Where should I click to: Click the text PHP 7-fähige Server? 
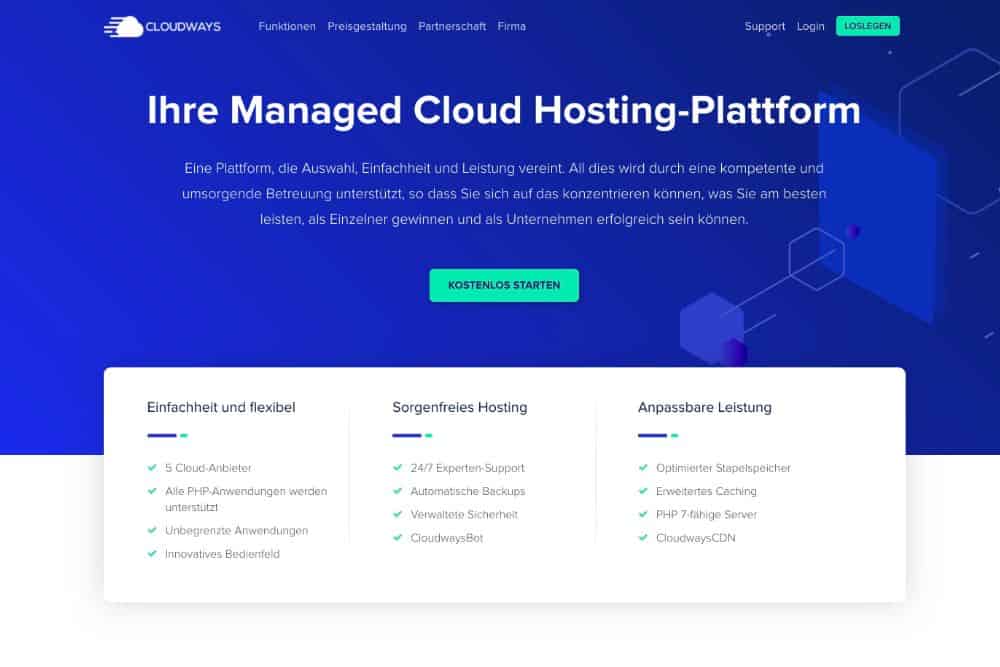coord(706,515)
